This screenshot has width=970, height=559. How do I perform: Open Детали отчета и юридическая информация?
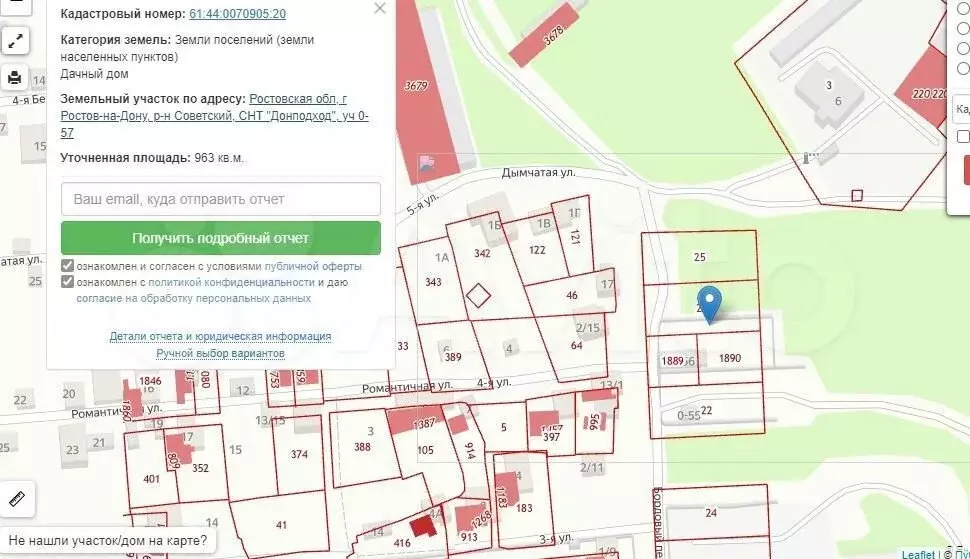[220, 336]
